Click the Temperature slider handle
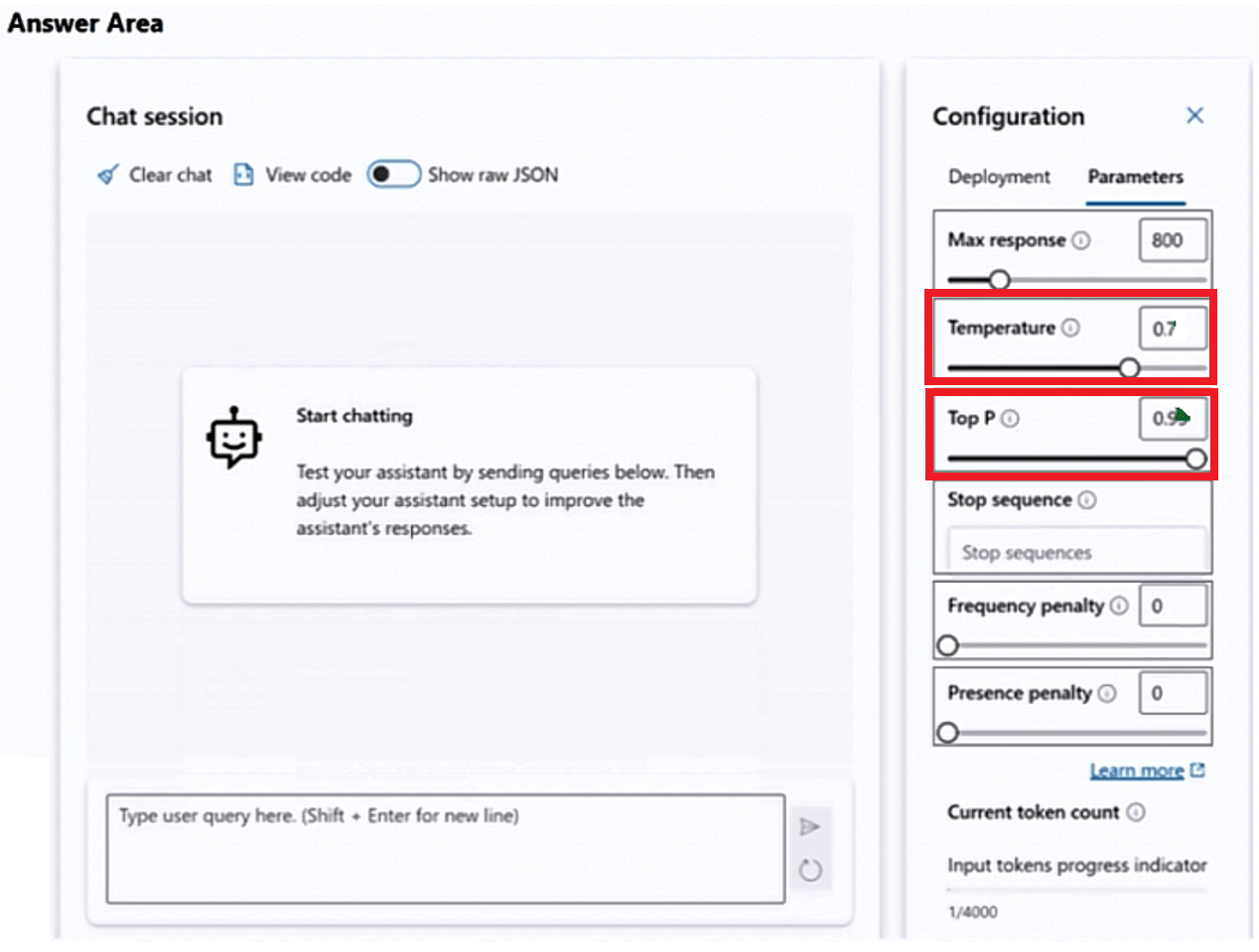 tap(1129, 368)
